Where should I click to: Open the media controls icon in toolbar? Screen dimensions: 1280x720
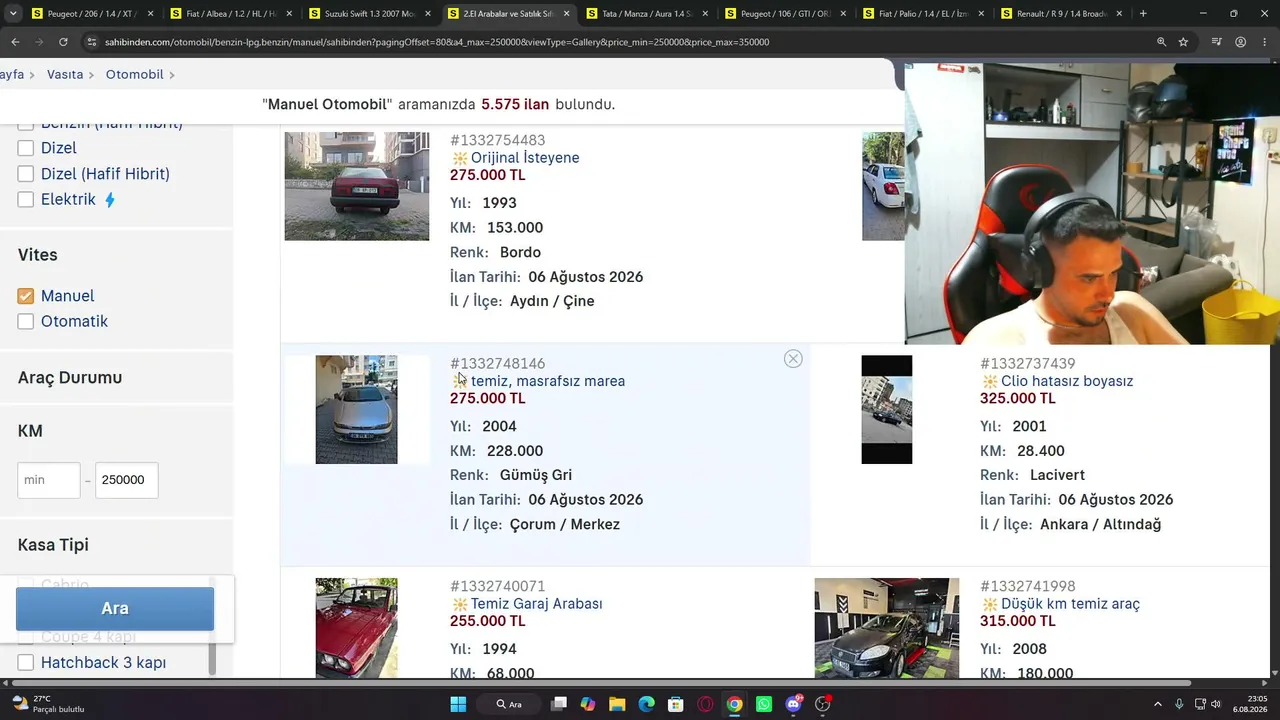1217,42
